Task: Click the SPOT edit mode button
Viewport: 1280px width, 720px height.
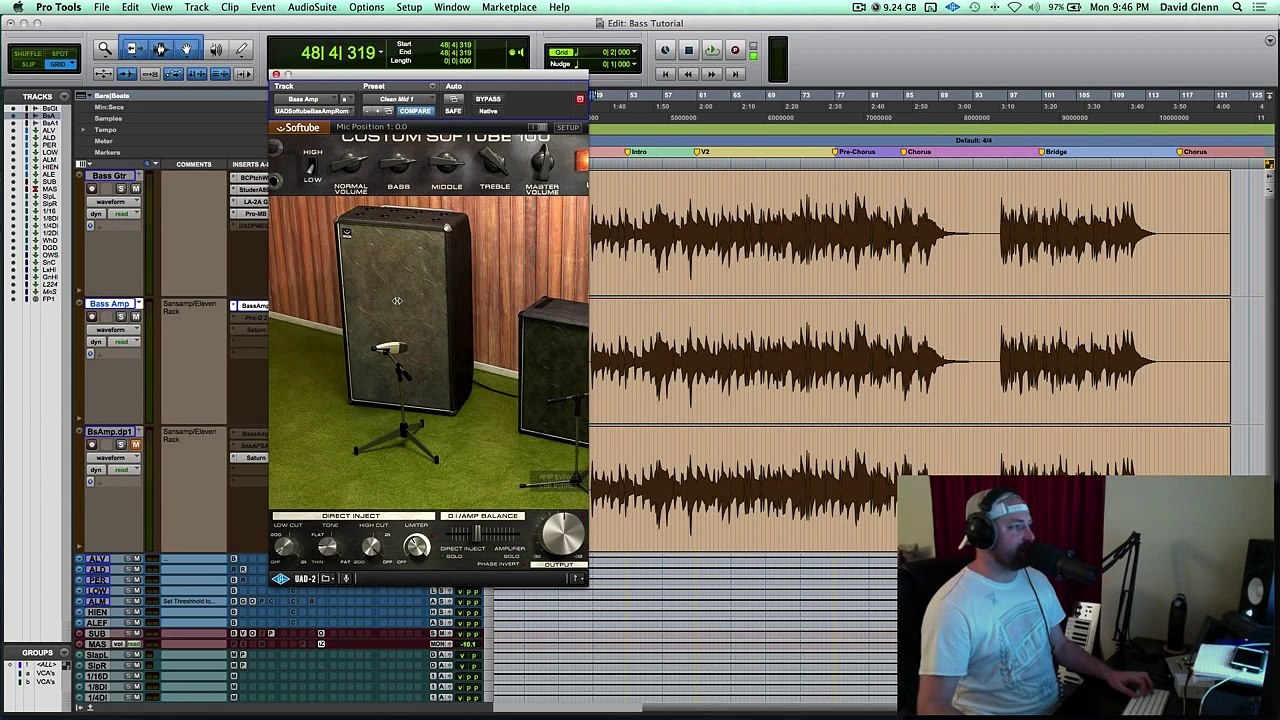Action: [60, 54]
